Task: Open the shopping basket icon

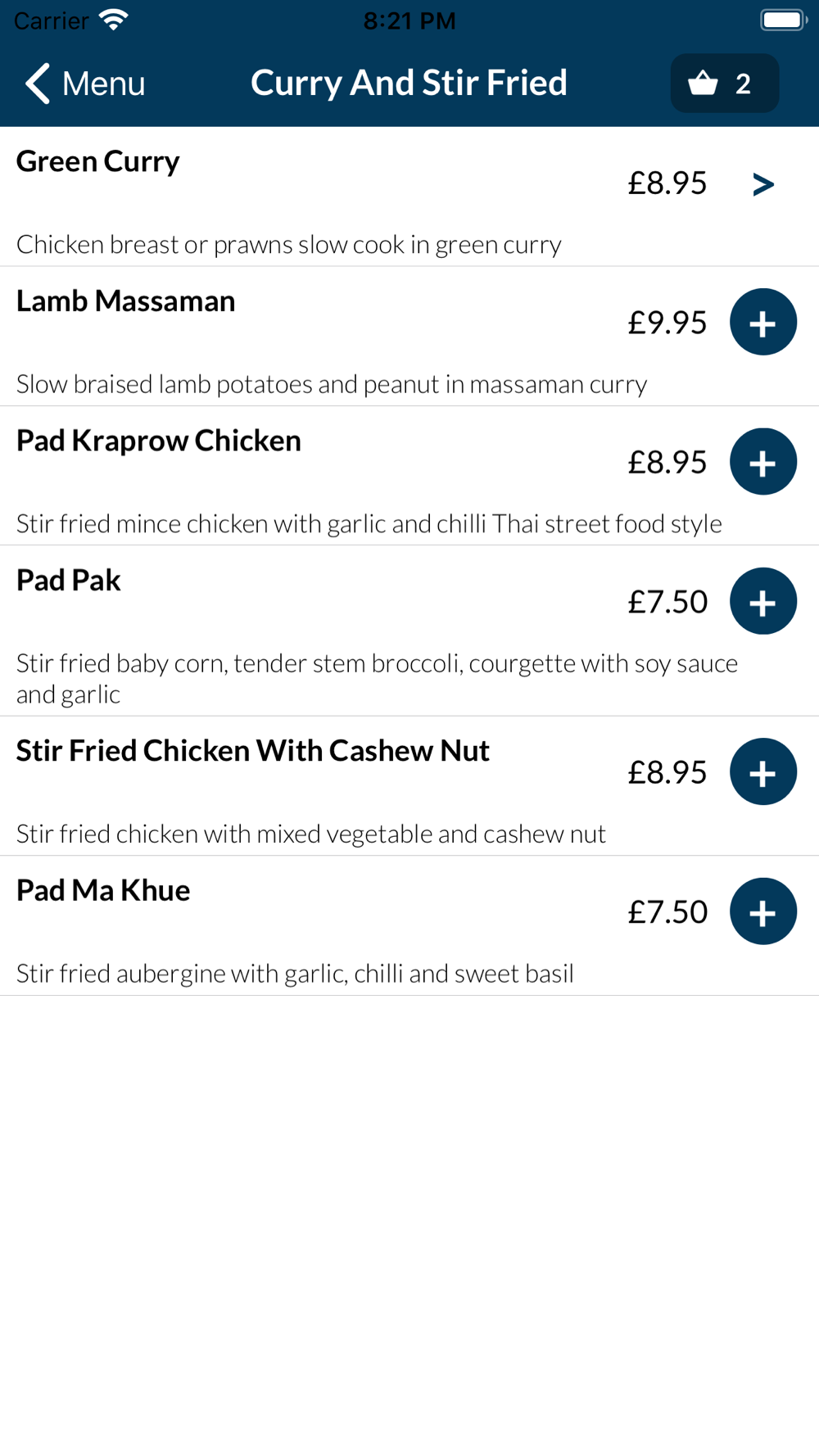Action: tap(703, 83)
